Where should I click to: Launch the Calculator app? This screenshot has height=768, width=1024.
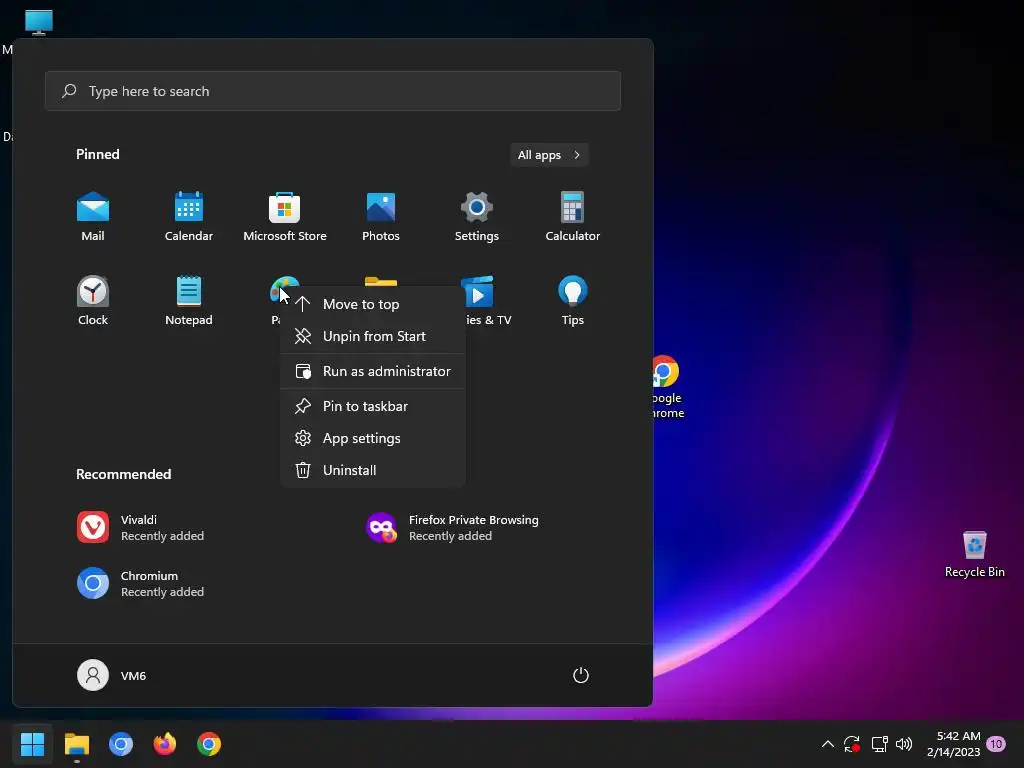(x=573, y=217)
